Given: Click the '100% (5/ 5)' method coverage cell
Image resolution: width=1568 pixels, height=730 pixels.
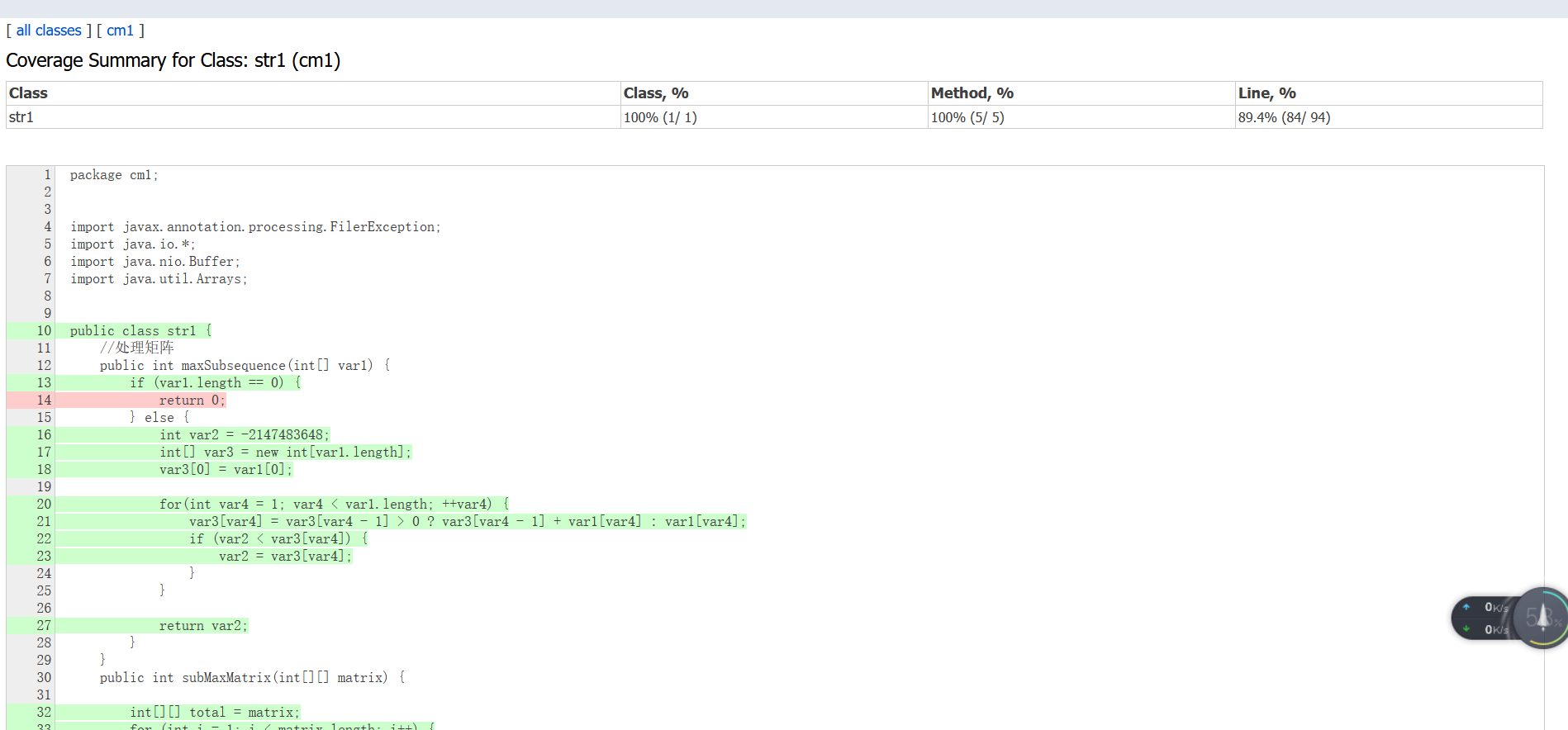Looking at the screenshot, I should pos(1081,117).
